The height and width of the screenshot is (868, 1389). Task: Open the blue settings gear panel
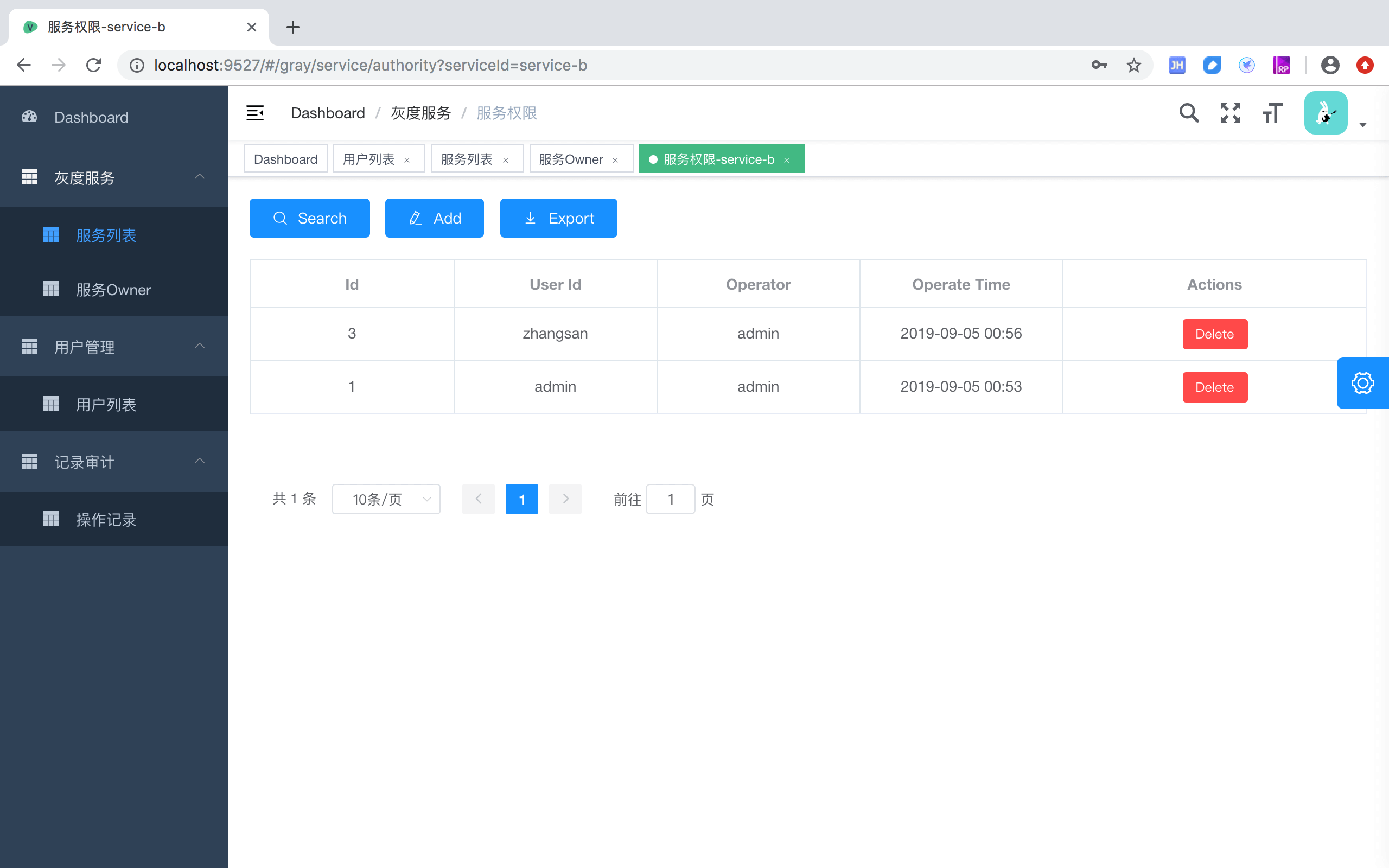(x=1362, y=383)
